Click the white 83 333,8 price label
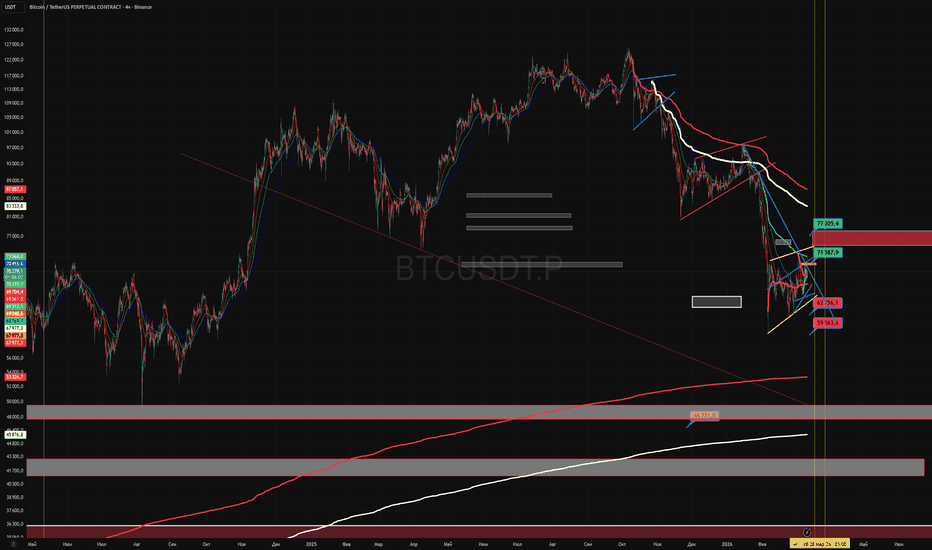 [x=15, y=206]
